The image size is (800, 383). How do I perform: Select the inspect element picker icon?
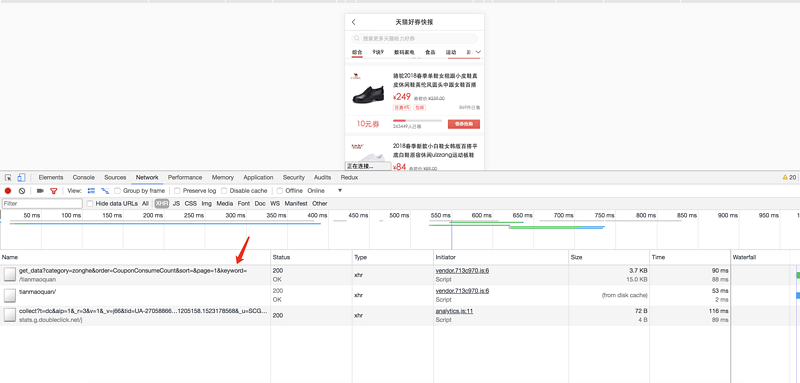(x=8, y=177)
